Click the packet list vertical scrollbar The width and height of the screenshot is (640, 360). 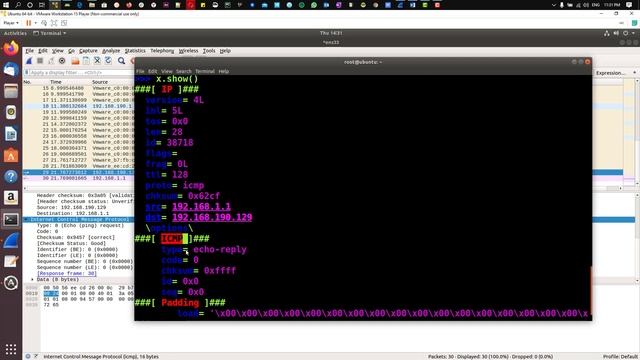coord(637,131)
